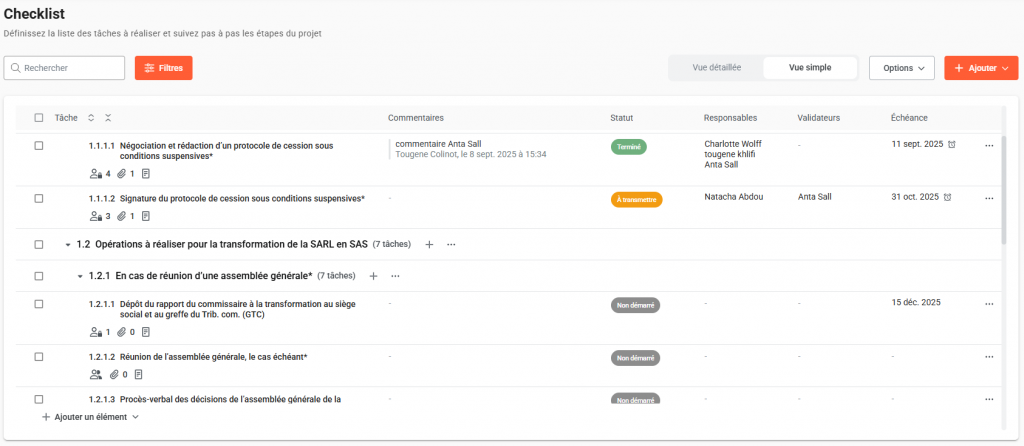Click the collapse-all icon next to Tâche header
1024x446 pixels.
108,118
